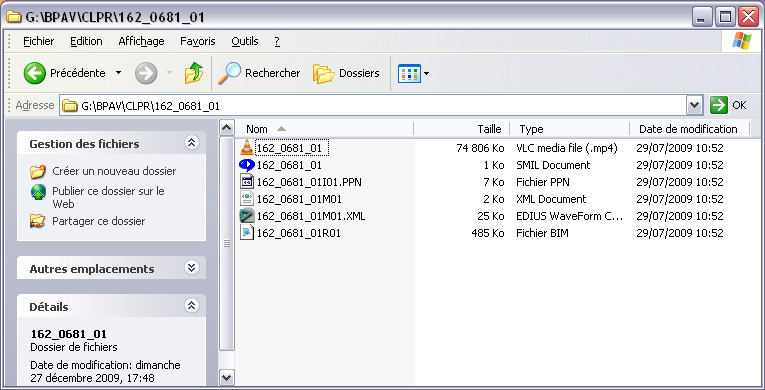This screenshot has height=390, width=765.
Task: Click the Windows flag logo
Action: 742,41
